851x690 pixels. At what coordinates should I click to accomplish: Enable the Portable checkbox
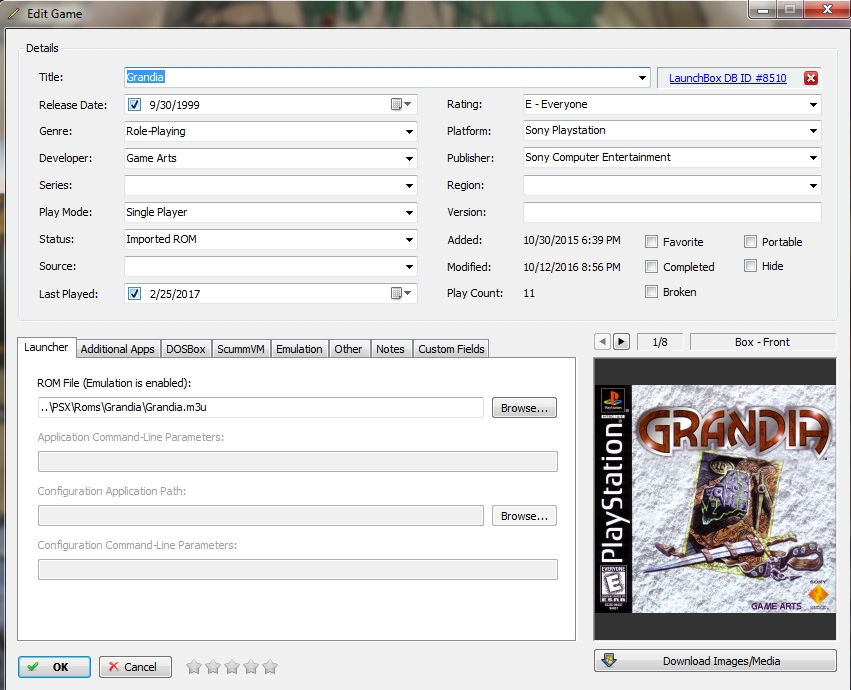click(750, 242)
